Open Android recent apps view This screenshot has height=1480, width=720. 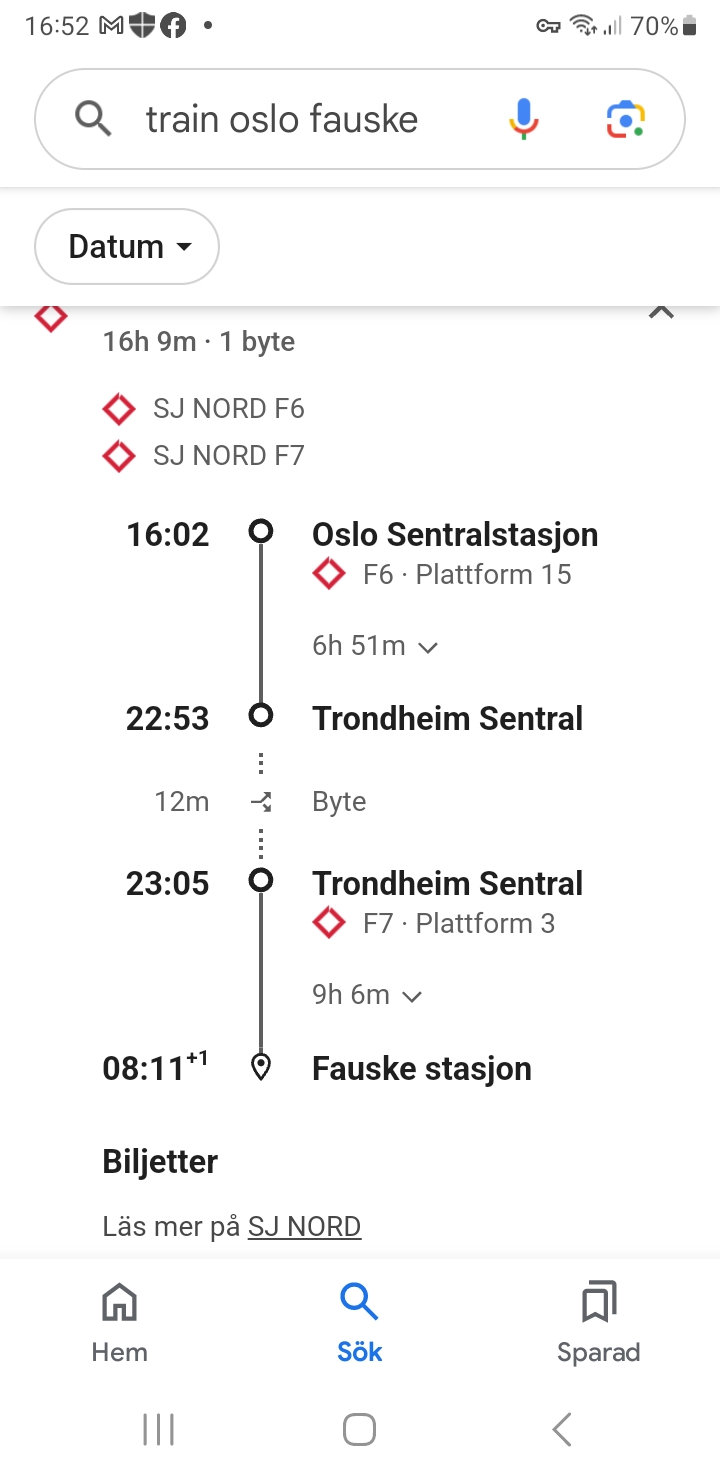(158, 1429)
